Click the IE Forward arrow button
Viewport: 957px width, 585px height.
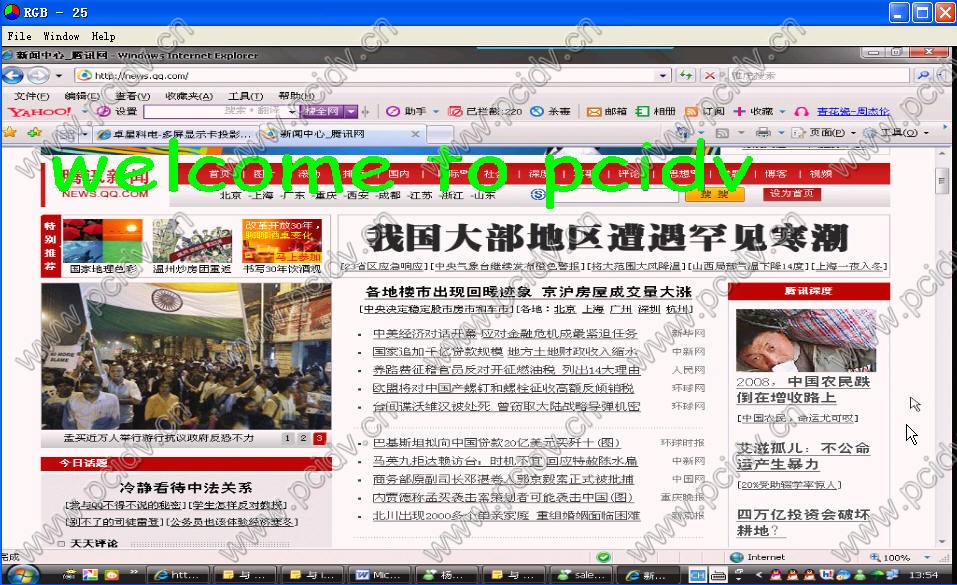click(38, 76)
